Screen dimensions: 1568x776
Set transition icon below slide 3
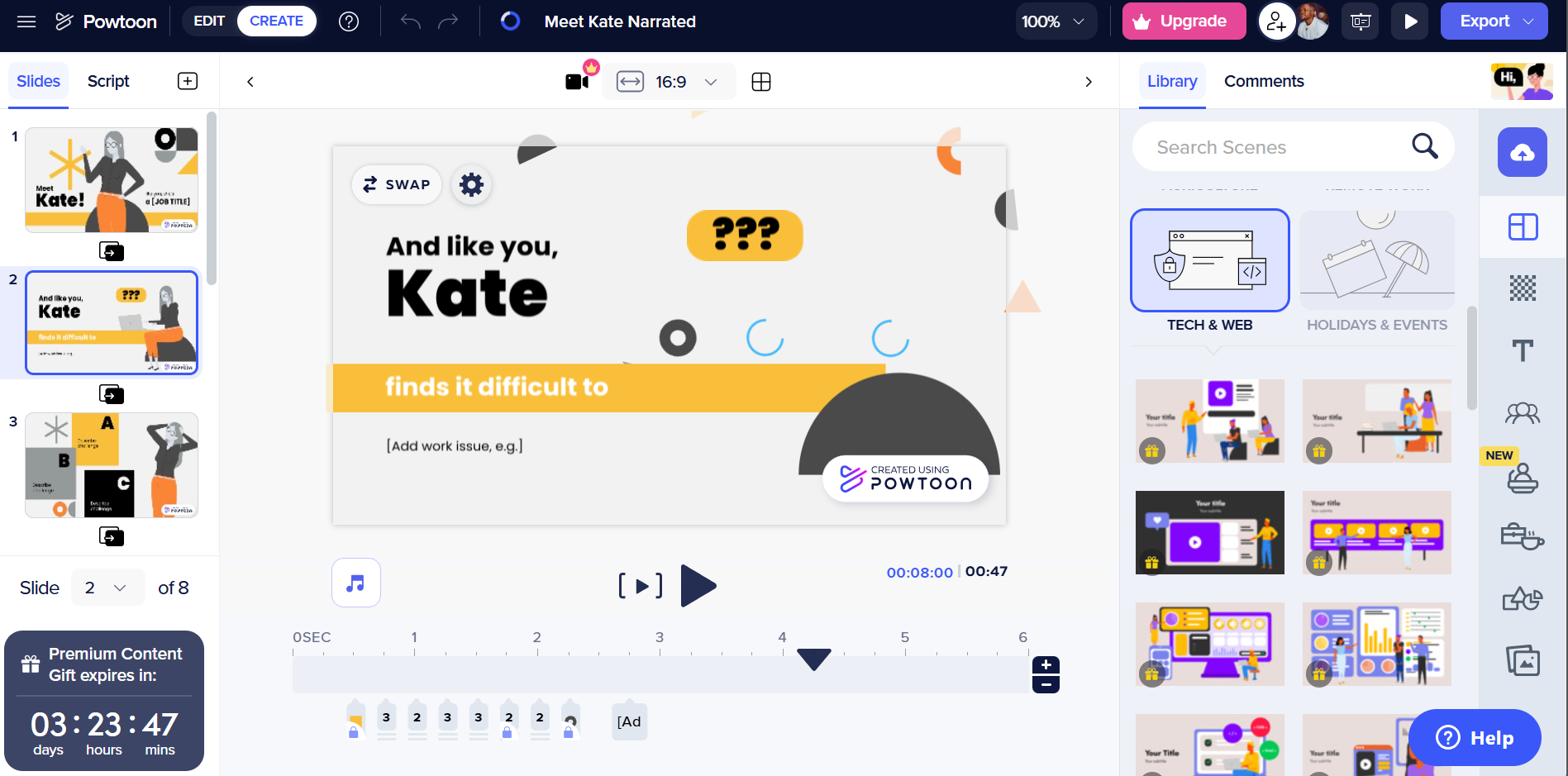pyautogui.click(x=112, y=537)
